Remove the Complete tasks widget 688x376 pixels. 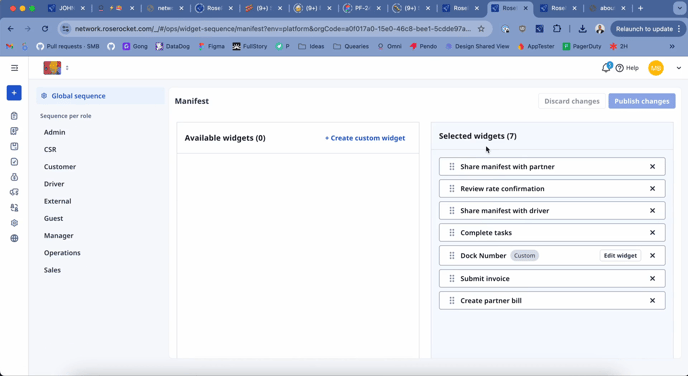[x=652, y=233]
